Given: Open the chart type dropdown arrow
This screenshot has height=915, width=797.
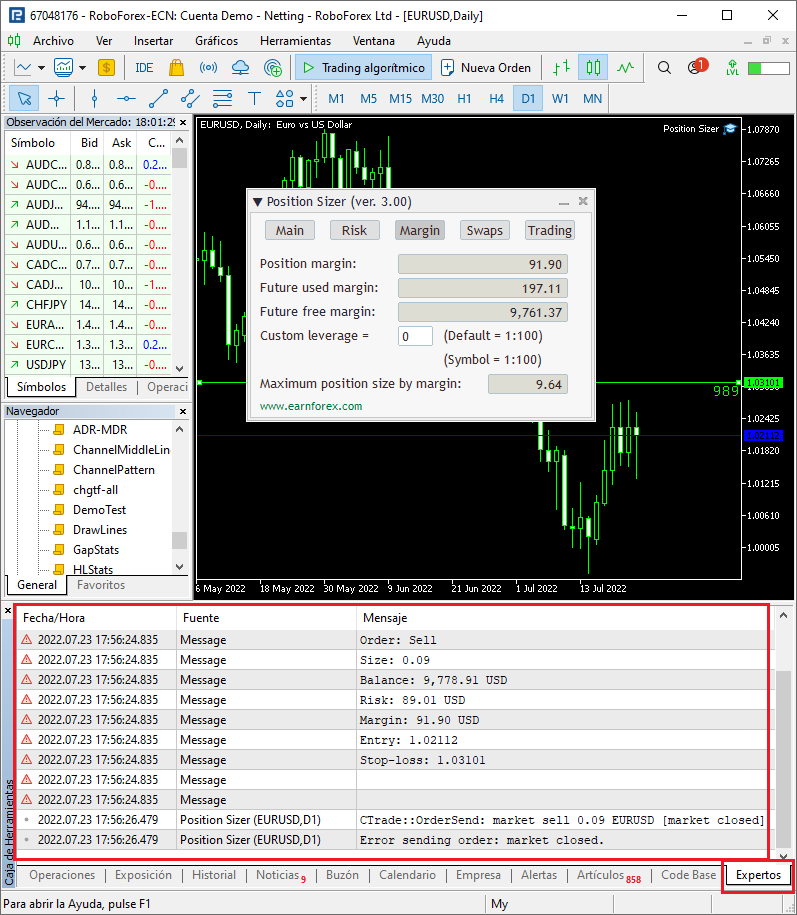Looking at the screenshot, I should pos(42,68).
